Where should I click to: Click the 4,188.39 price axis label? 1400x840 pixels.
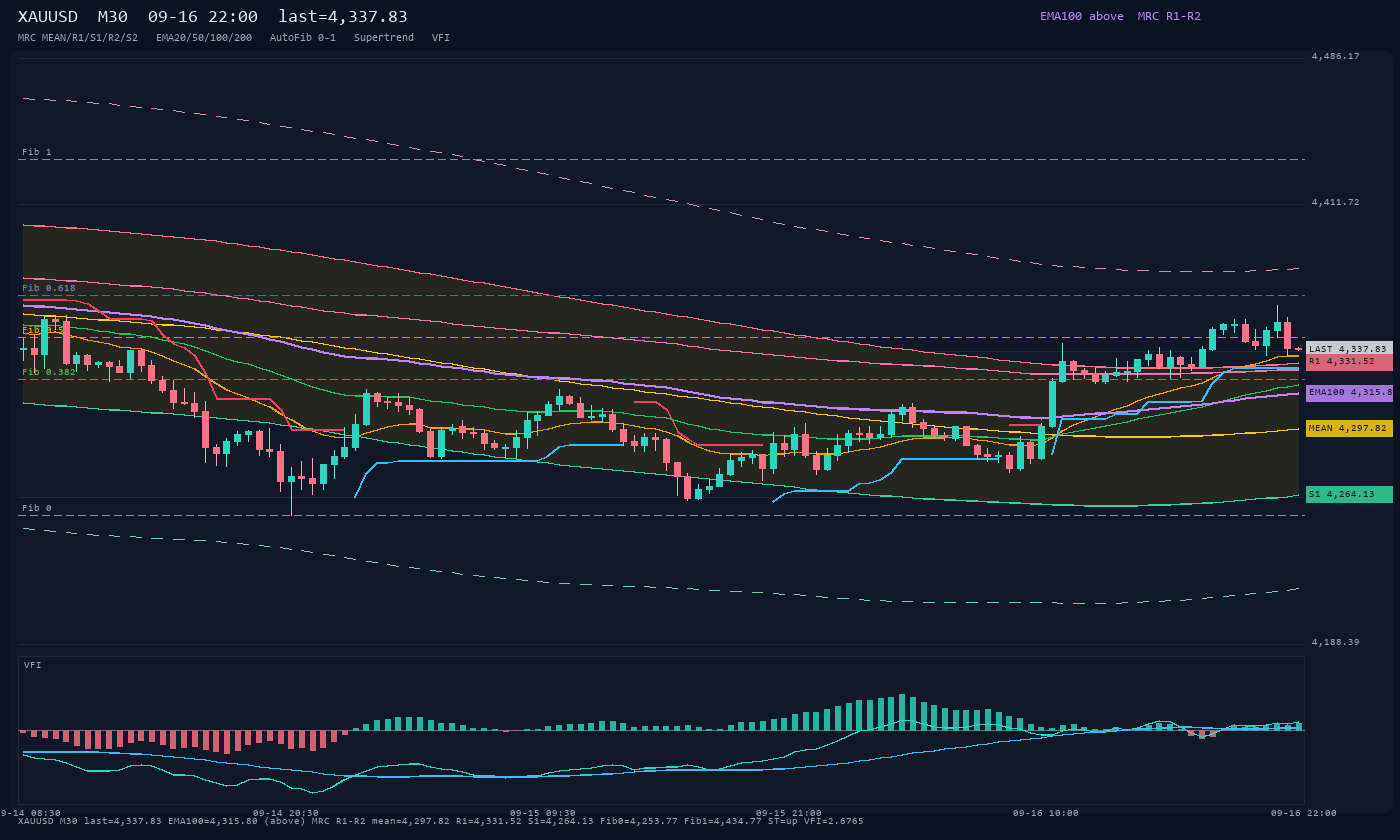click(1336, 642)
